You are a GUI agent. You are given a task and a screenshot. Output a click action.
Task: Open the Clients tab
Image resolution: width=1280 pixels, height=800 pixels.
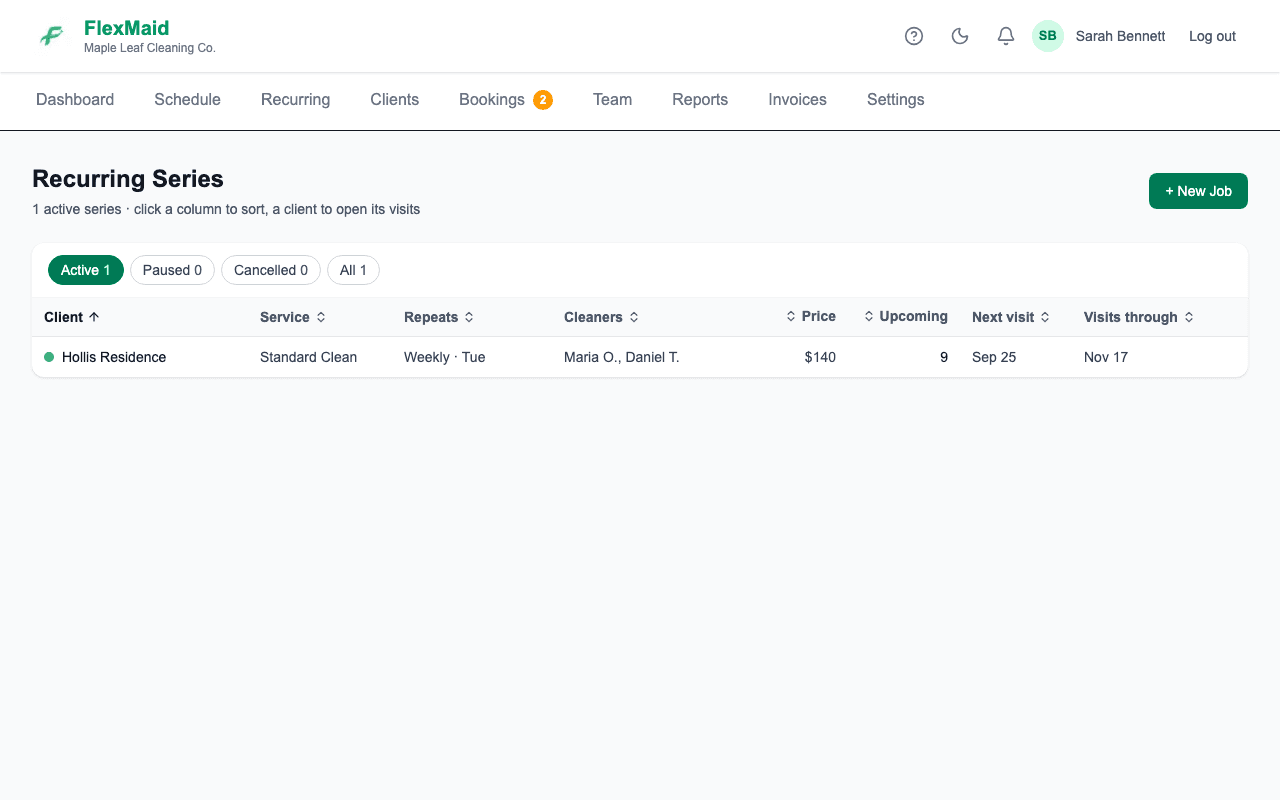coord(394,100)
